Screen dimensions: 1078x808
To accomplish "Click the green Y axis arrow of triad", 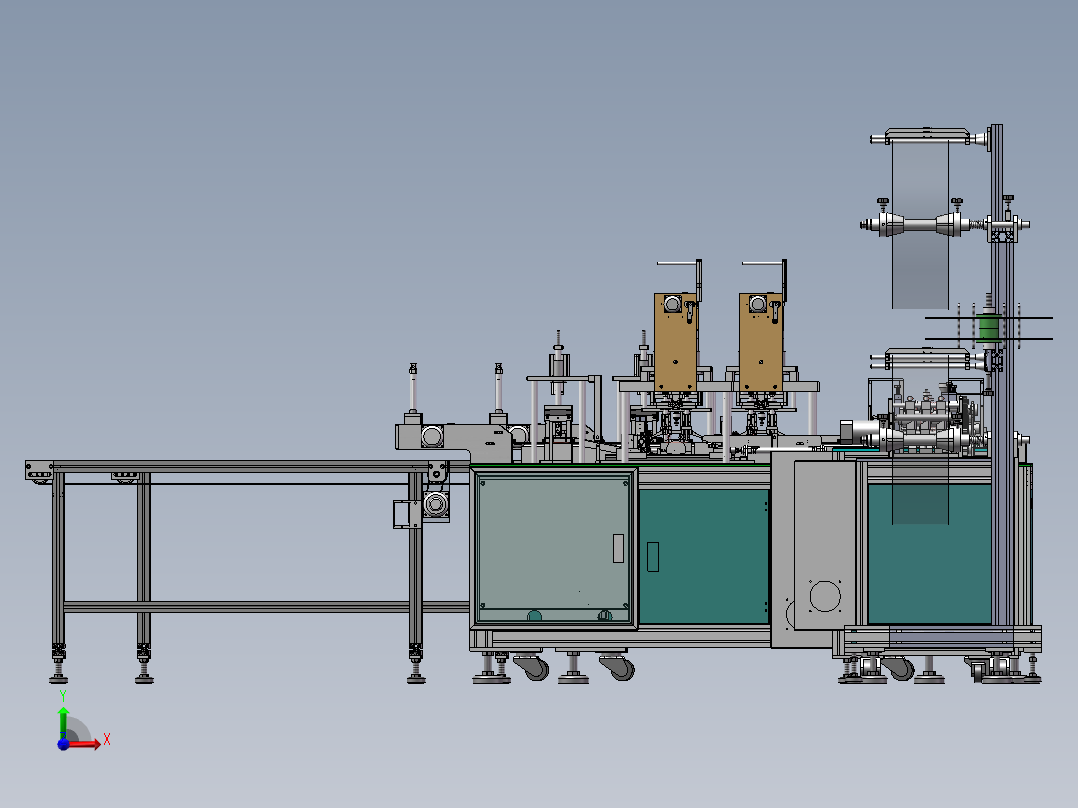I will point(63,723).
